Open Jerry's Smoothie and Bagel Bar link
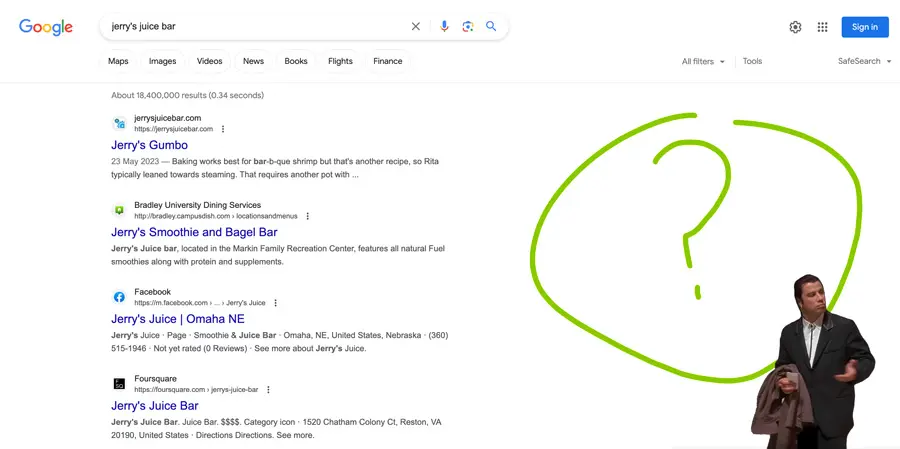 coord(194,232)
